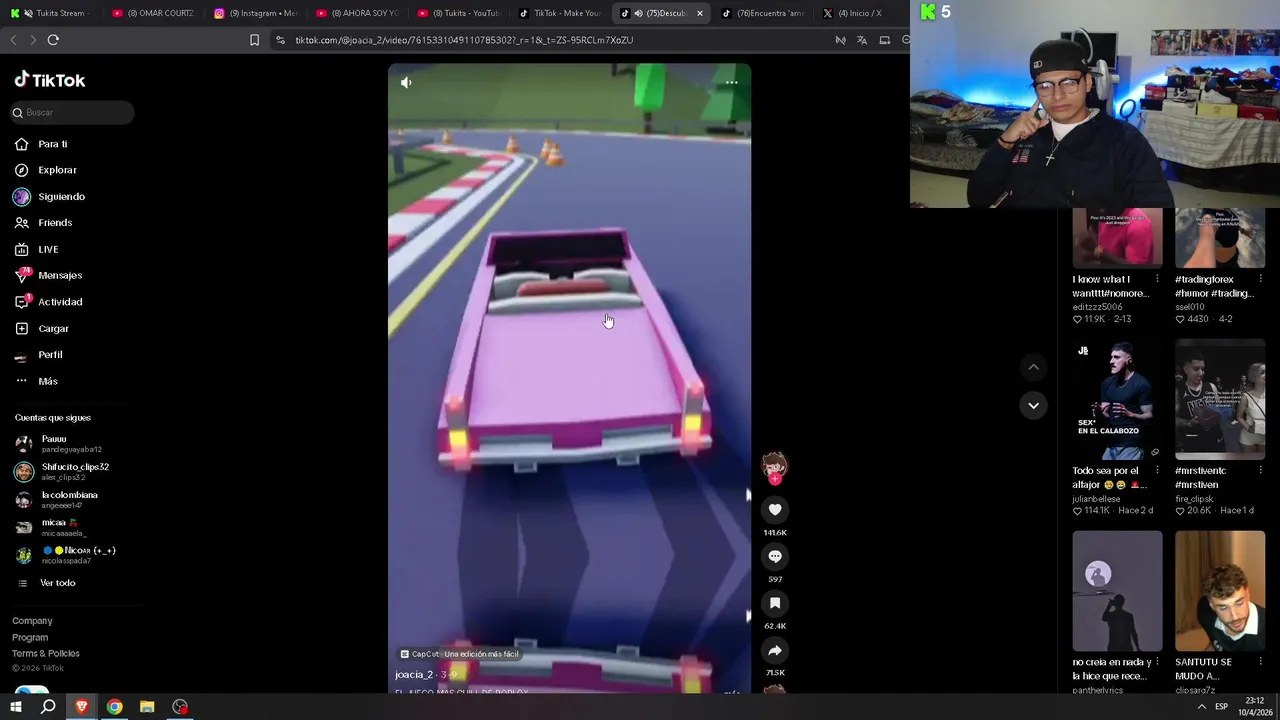The height and width of the screenshot is (720, 1280).
Task: Open the 'SANTUTU SE MUDO' video thumbnail
Action: coord(1220,591)
